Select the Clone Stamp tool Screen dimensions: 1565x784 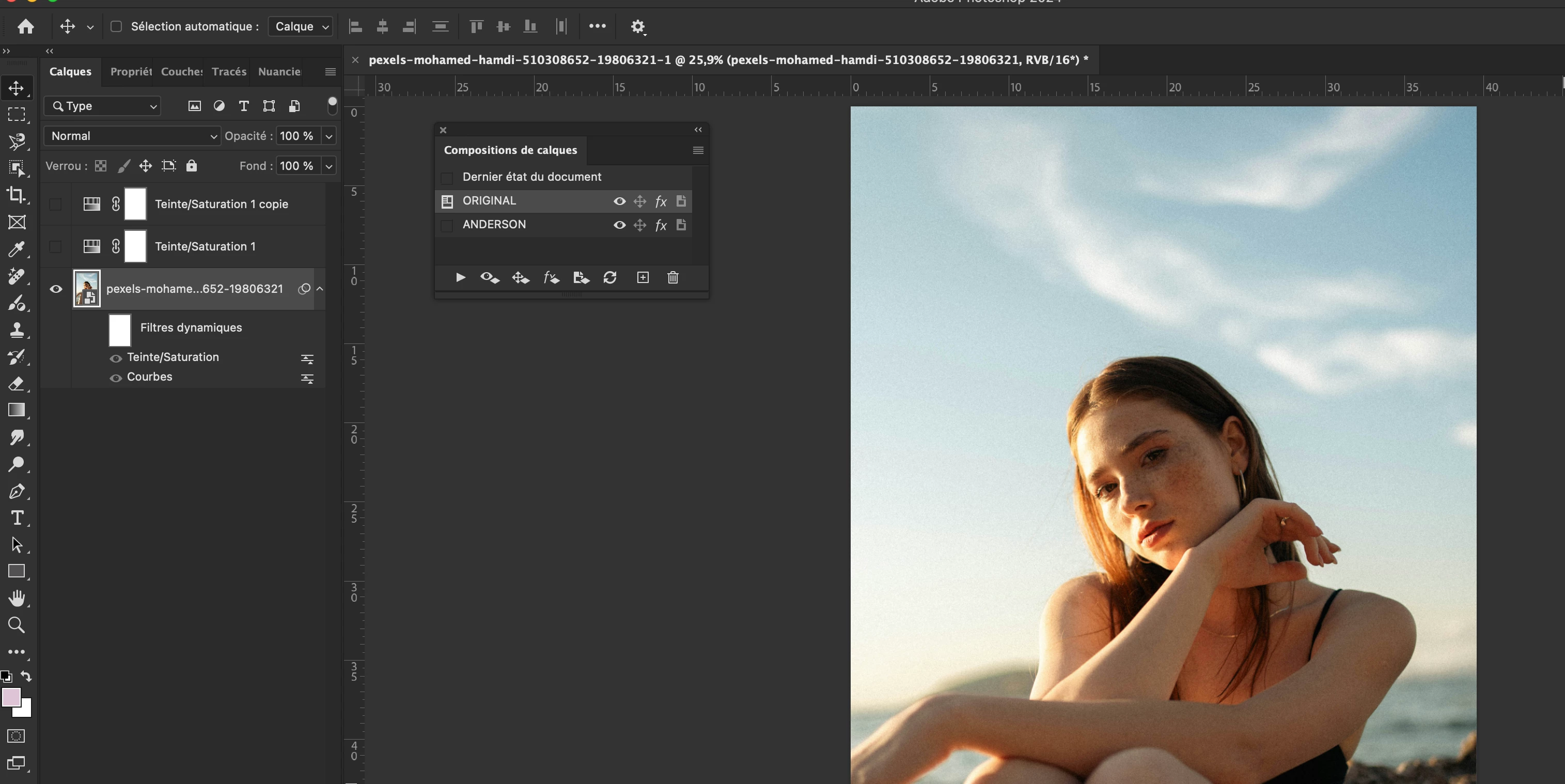(x=17, y=330)
